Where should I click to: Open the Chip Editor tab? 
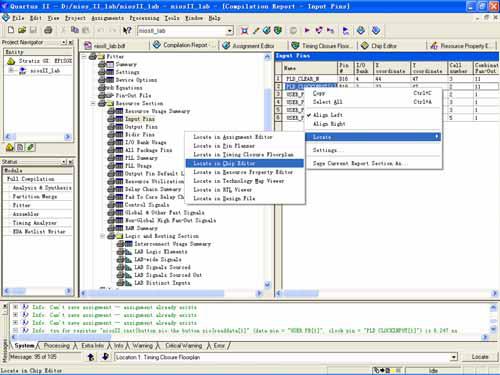coord(379,45)
